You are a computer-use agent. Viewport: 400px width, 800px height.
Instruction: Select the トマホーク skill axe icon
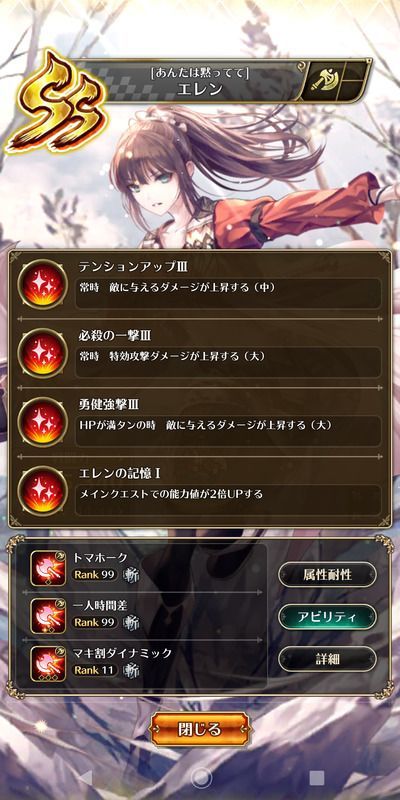point(48,568)
